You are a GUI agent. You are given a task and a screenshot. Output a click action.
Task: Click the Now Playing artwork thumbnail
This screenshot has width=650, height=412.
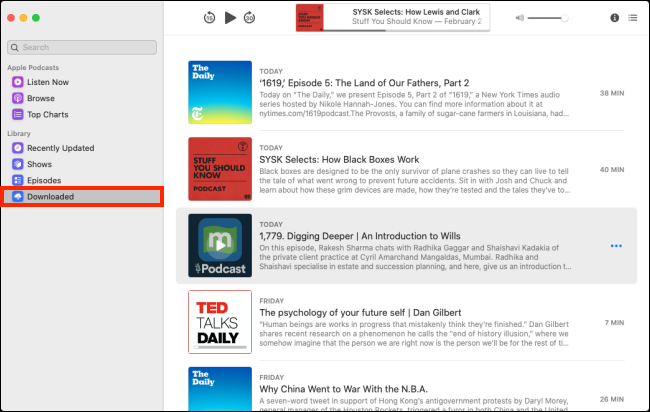[310, 18]
